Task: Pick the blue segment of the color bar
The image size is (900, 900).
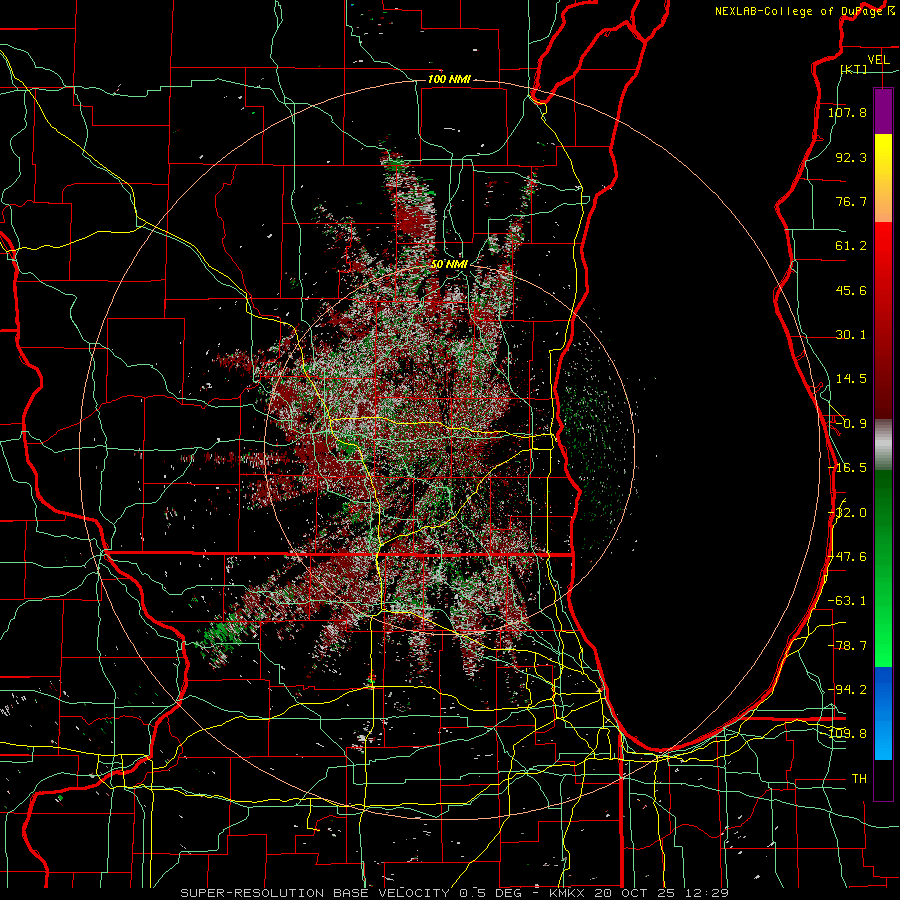Action: (883, 713)
